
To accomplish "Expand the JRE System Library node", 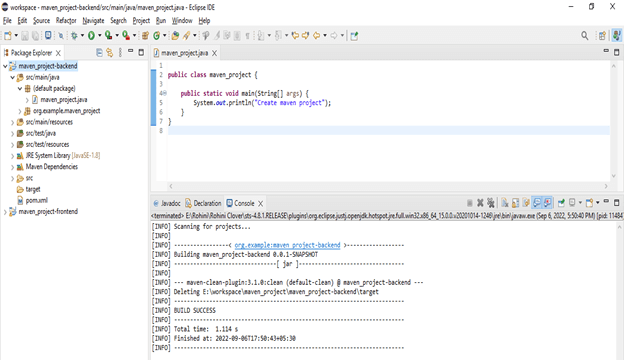I will click(x=12, y=156).
